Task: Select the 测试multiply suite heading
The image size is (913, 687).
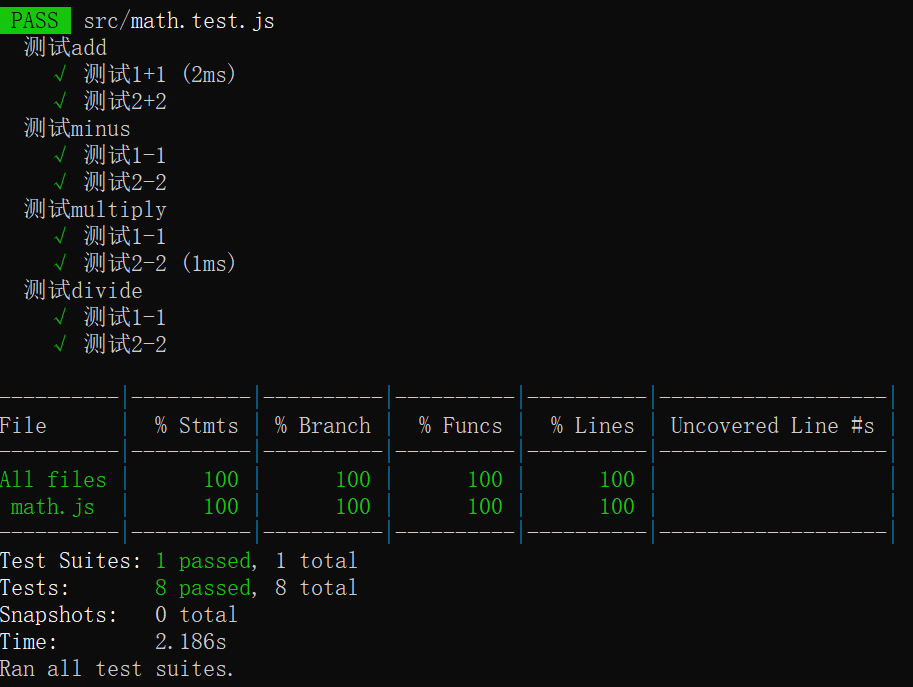Action: point(95,209)
